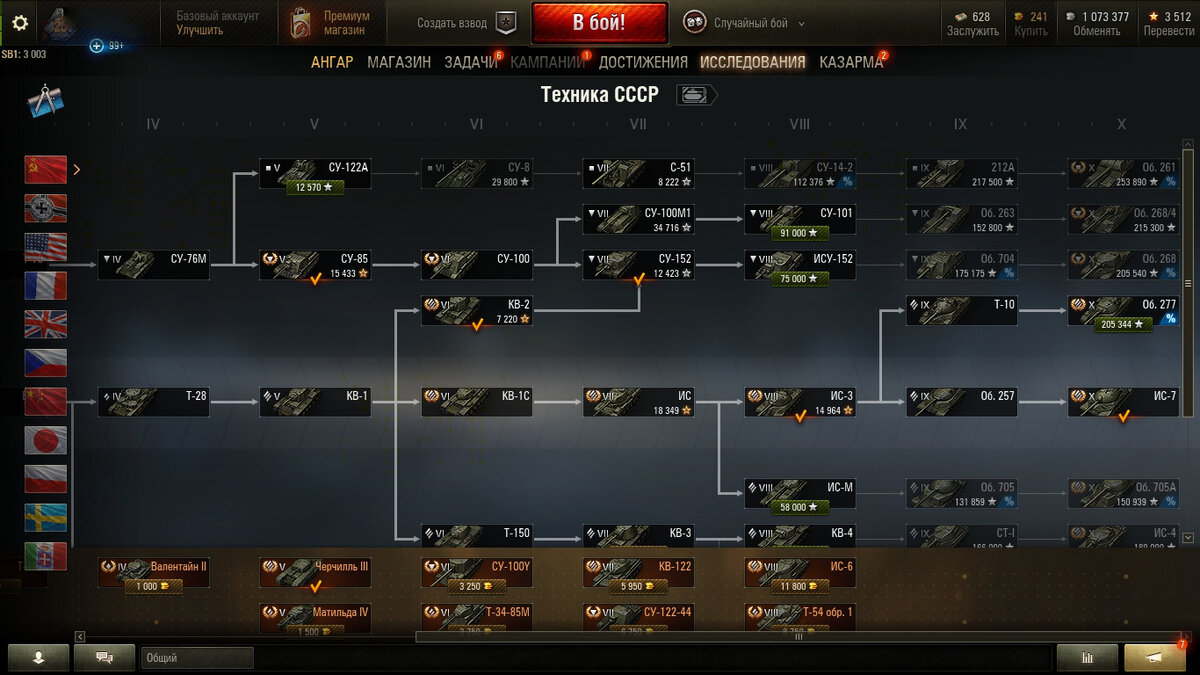This screenshot has height=675, width=1200.
Task: Open the blueprints compass icon
Action: [46, 101]
